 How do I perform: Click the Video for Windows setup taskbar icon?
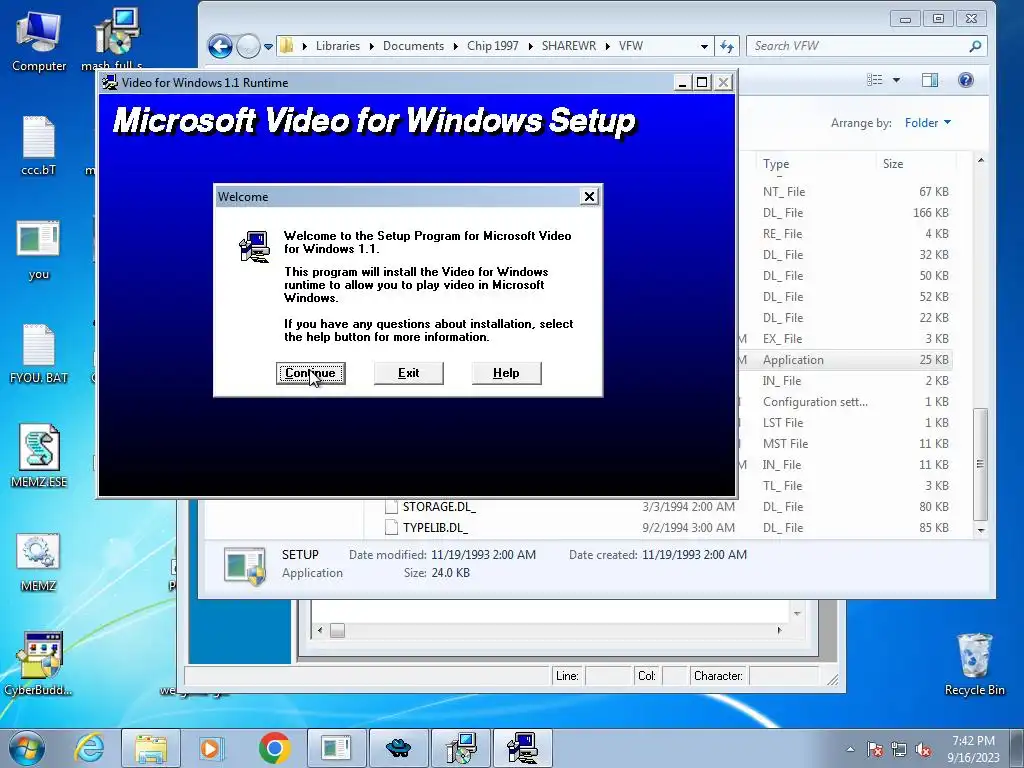[x=522, y=748]
